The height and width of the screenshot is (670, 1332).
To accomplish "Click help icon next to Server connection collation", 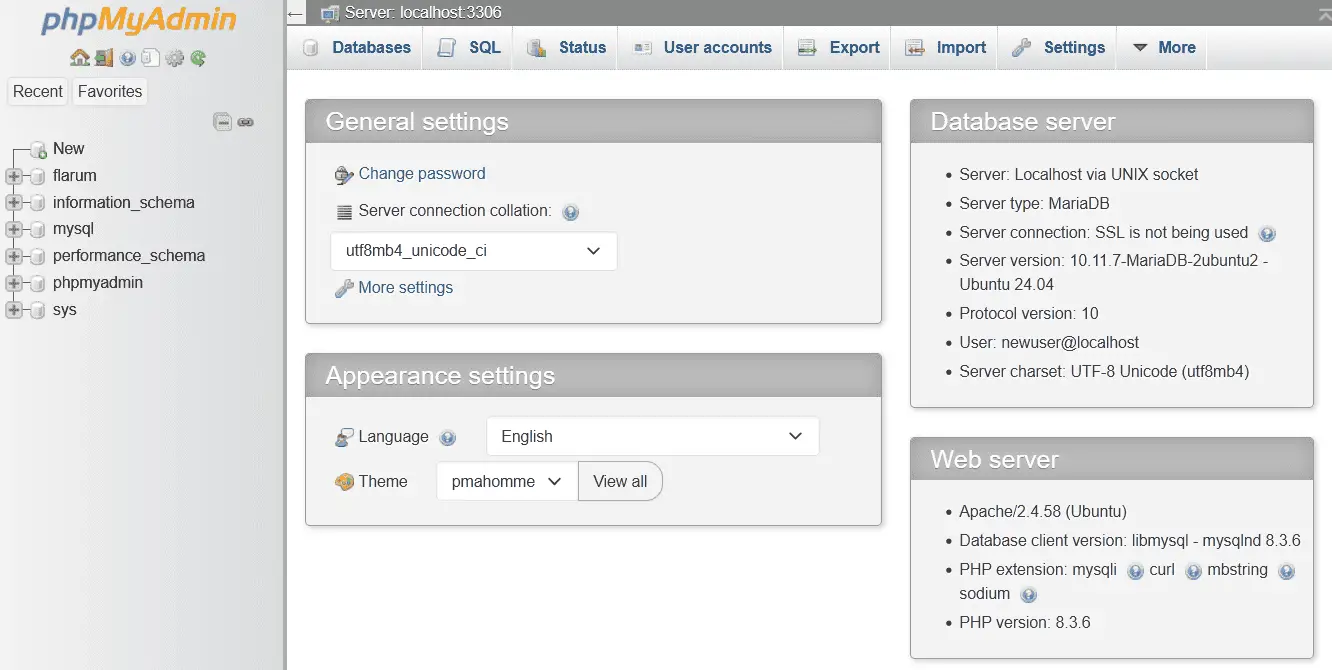I will coord(570,212).
